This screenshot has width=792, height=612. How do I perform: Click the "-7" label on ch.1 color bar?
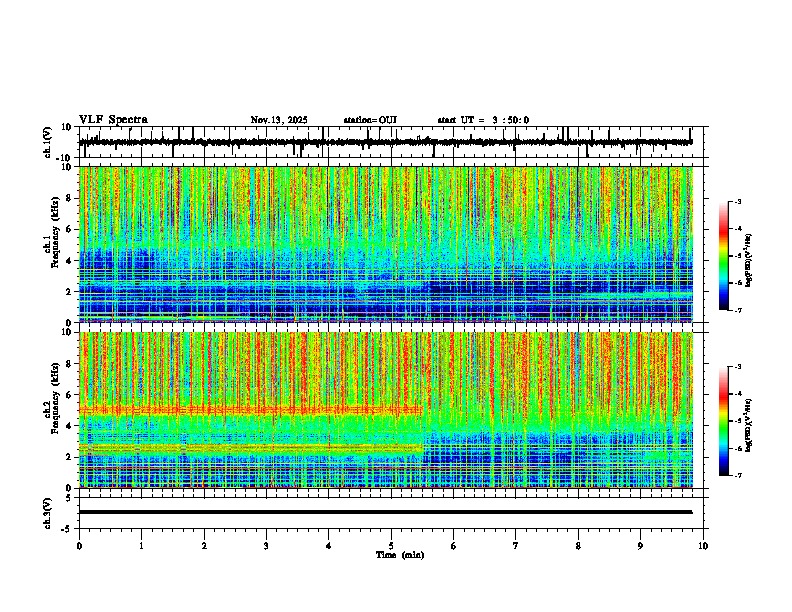(737, 310)
